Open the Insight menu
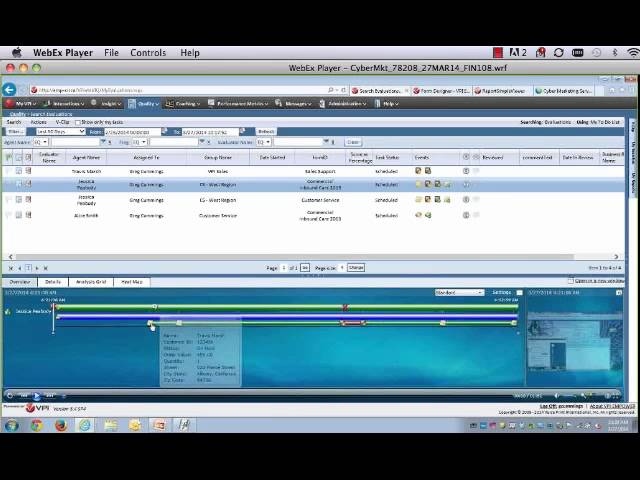Screen dimensions: 640x480 [107, 104]
